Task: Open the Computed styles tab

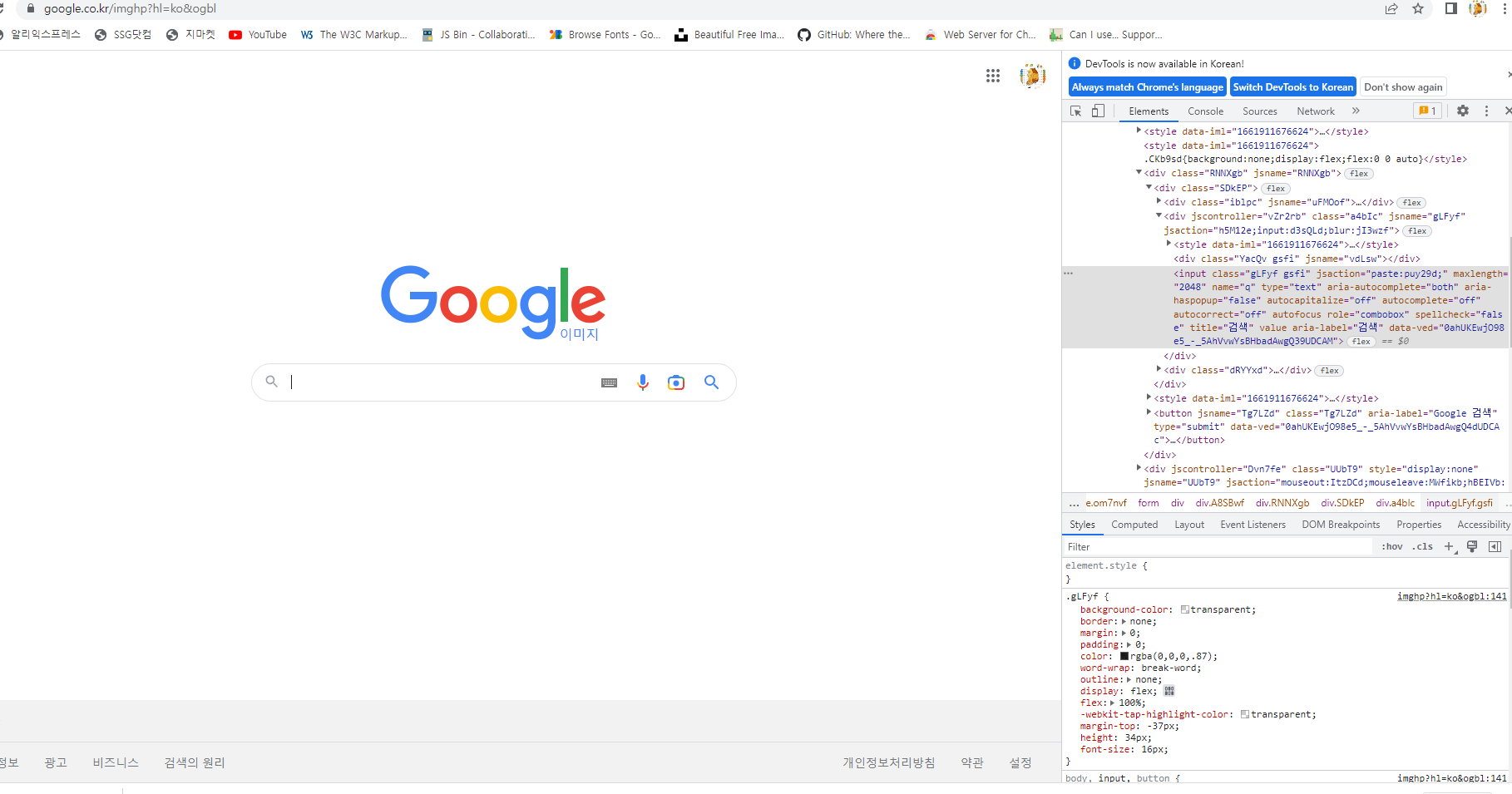Action: [1134, 525]
